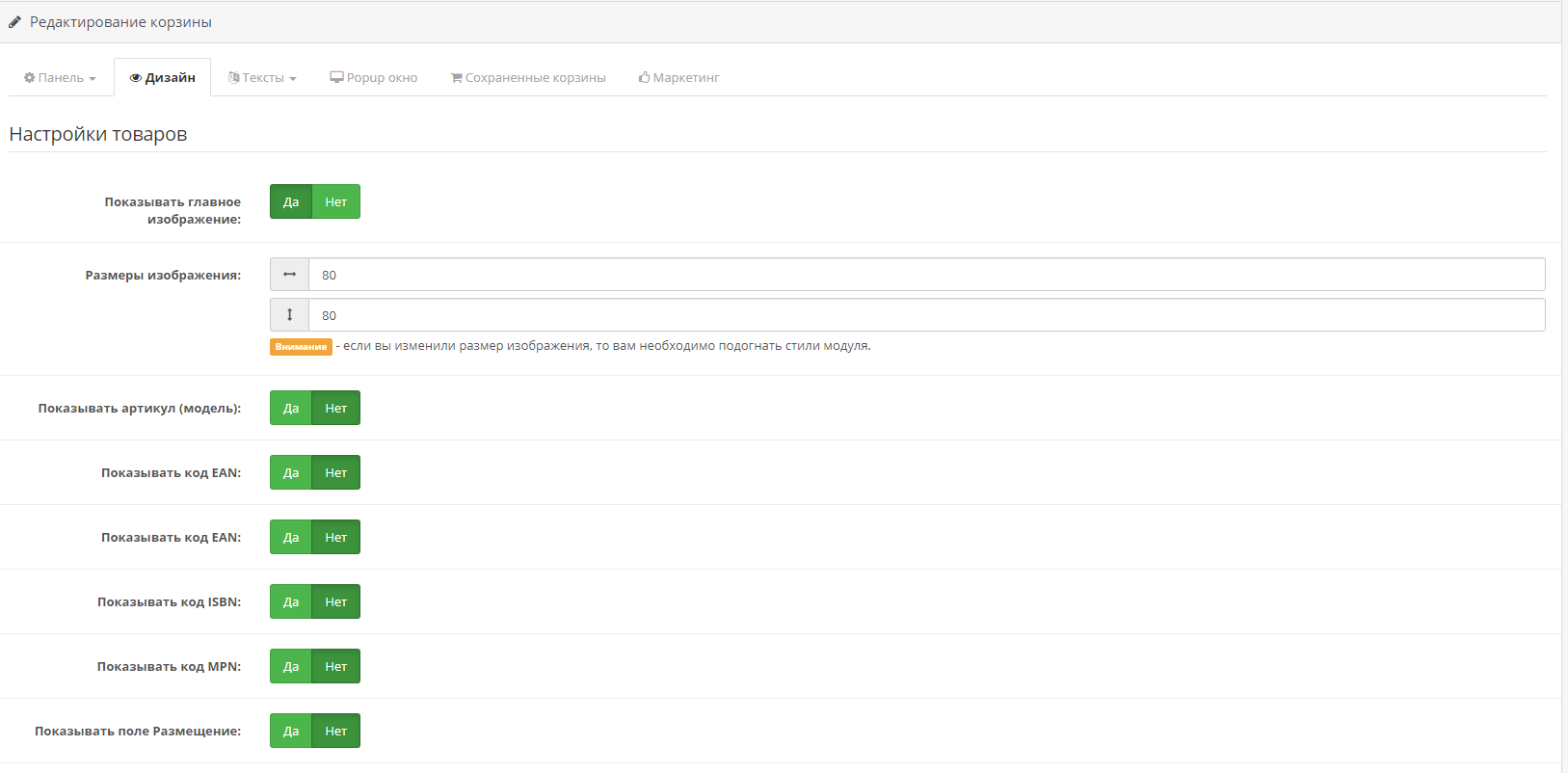Focus the image height input field

(925, 315)
